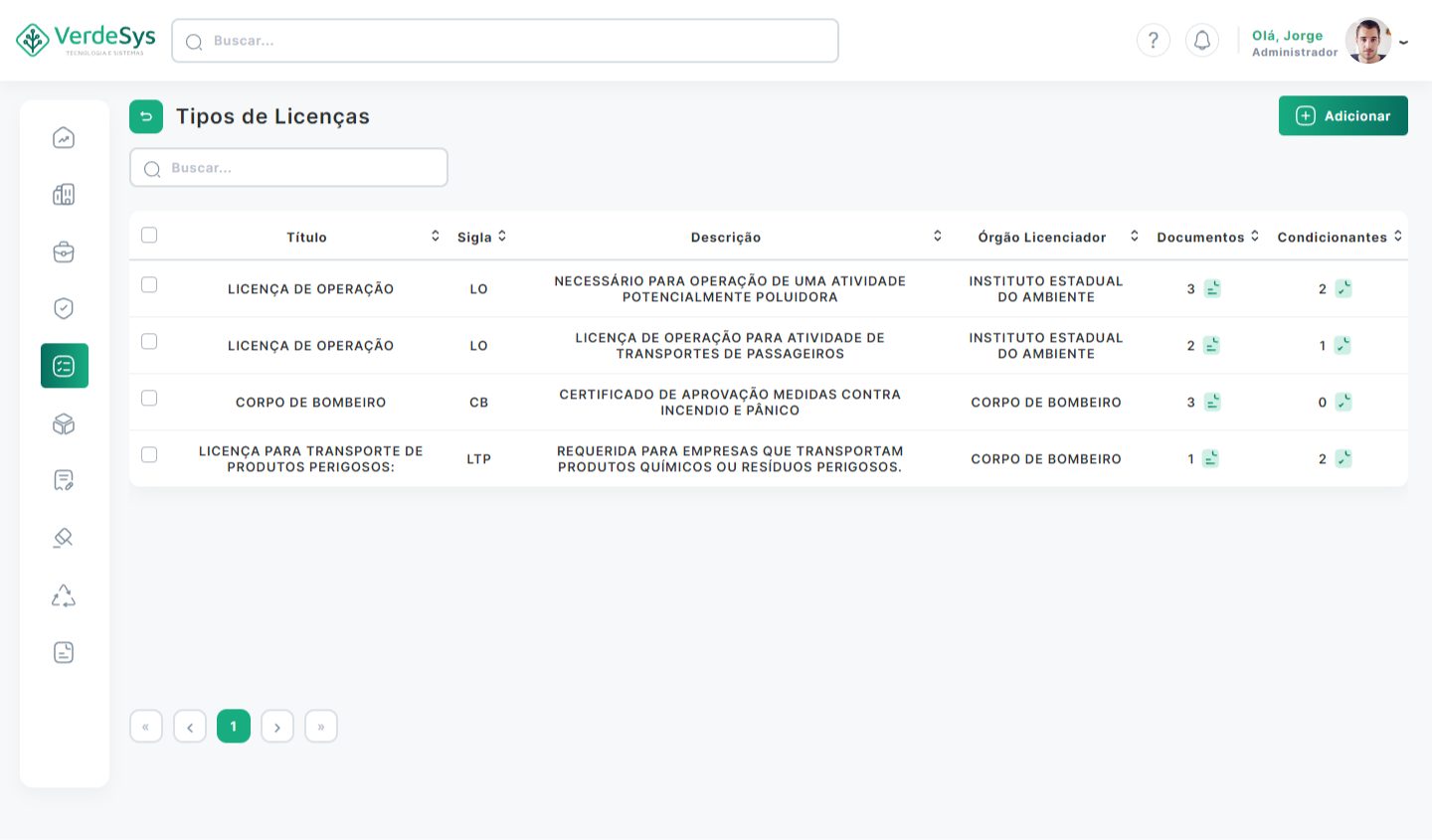Click the active licenses checklist sidebar item
1432x840 pixels.
click(x=65, y=366)
